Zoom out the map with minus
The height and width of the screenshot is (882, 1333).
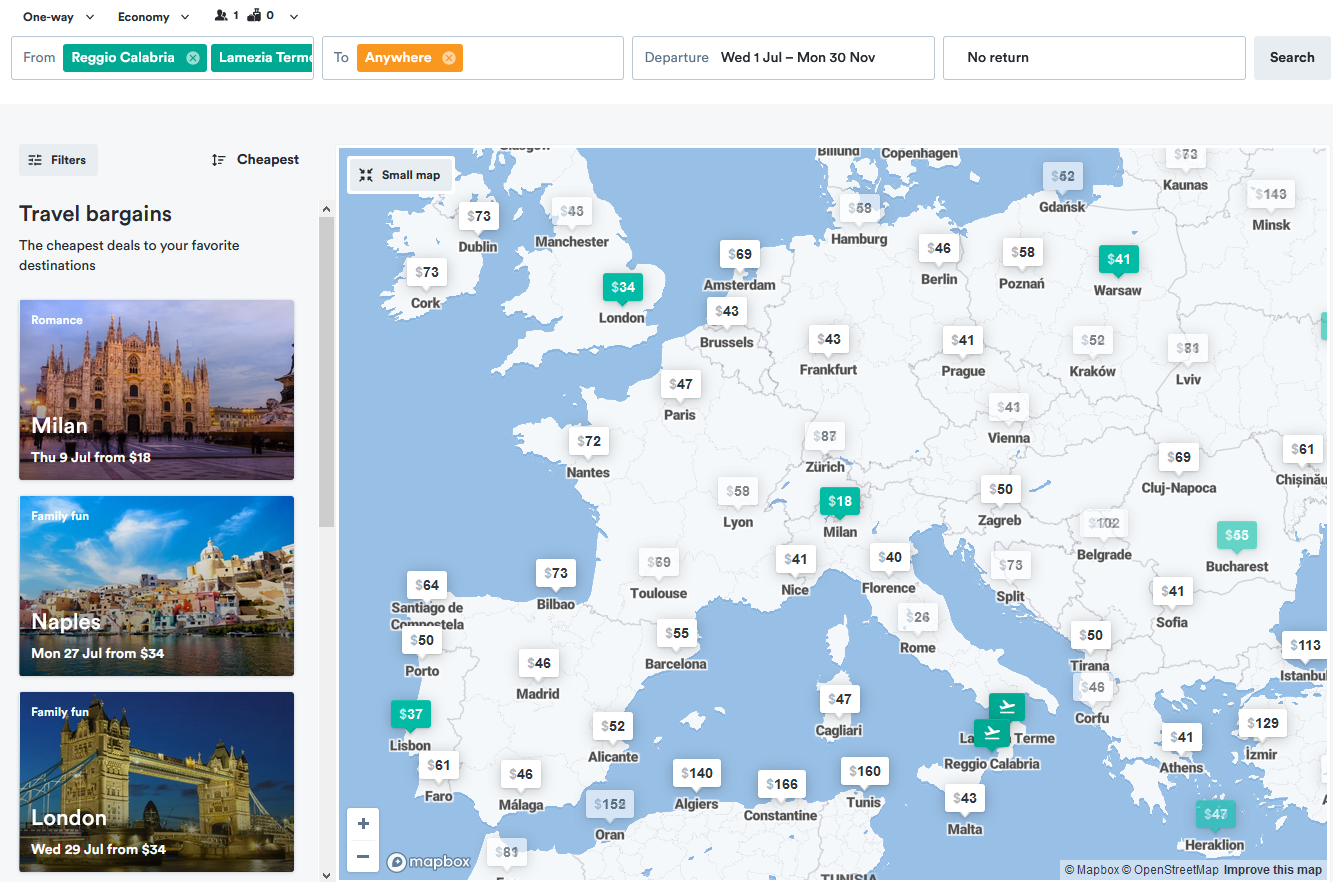pyautogui.click(x=363, y=856)
